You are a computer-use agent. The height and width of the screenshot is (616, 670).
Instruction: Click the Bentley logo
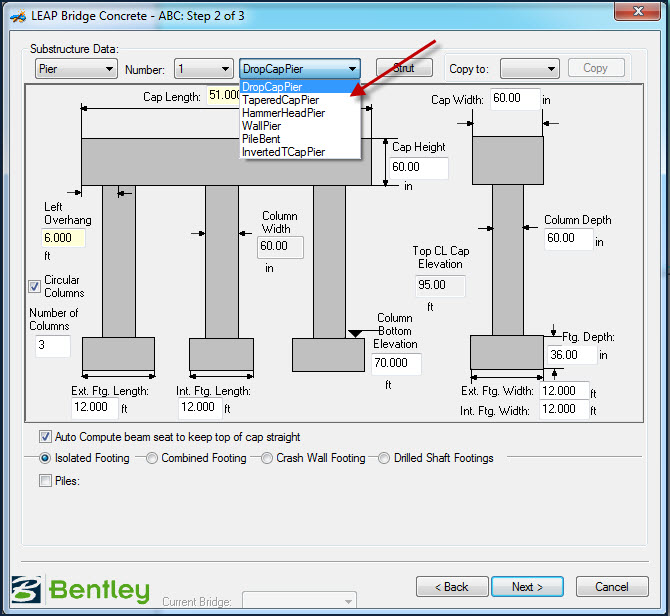(80, 590)
